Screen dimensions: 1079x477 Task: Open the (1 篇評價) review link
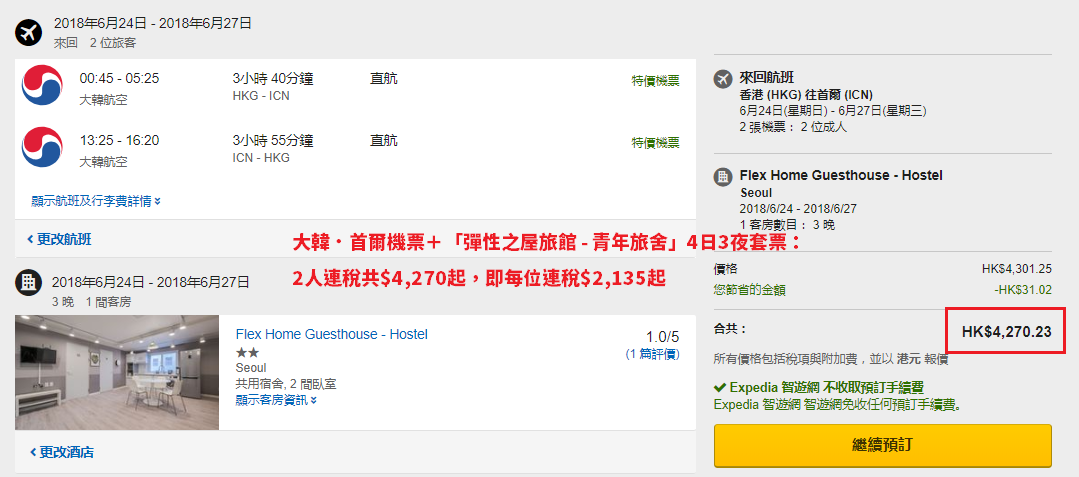(x=652, y=354)
